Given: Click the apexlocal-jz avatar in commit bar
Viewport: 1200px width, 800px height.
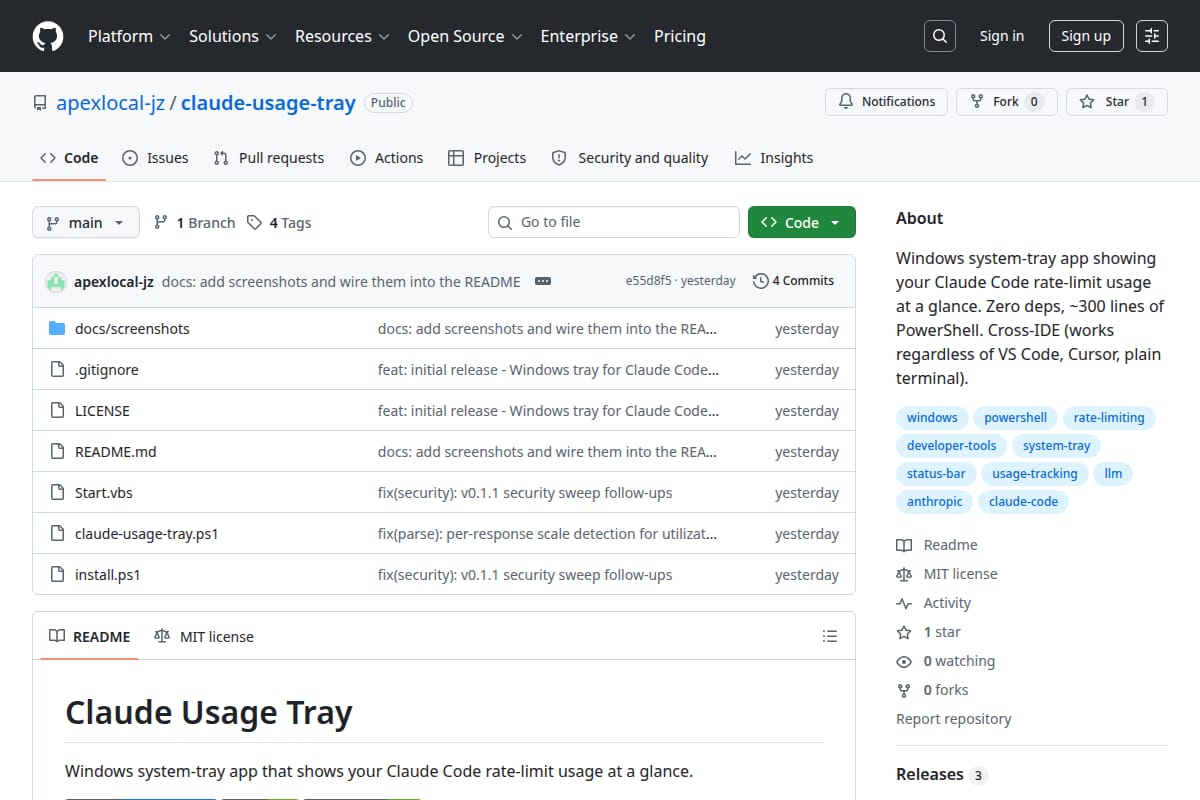Looking at the screenshot, I should [56, 281].
